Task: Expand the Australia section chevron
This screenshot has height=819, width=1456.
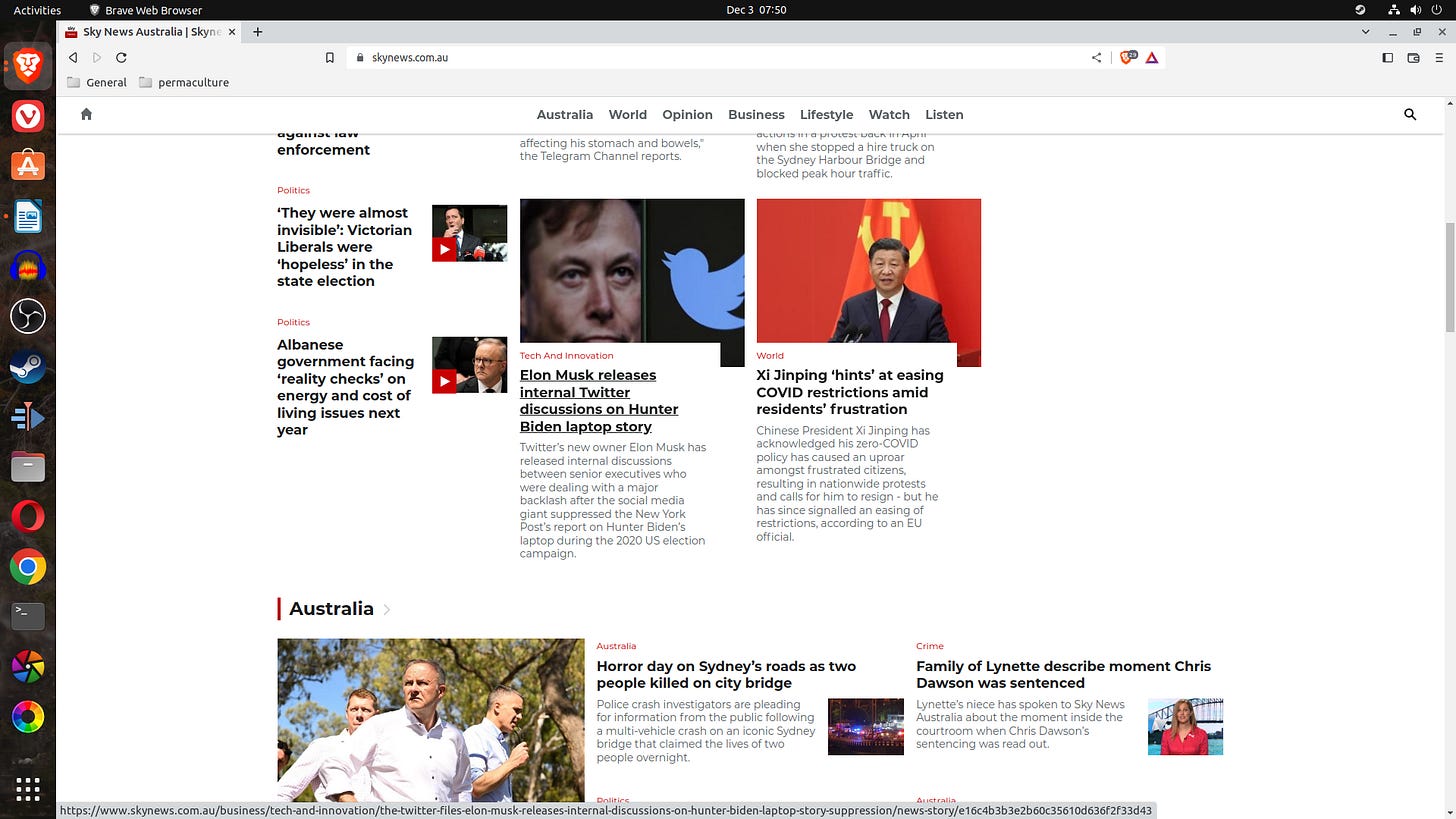Action: [x=387, y=609]
